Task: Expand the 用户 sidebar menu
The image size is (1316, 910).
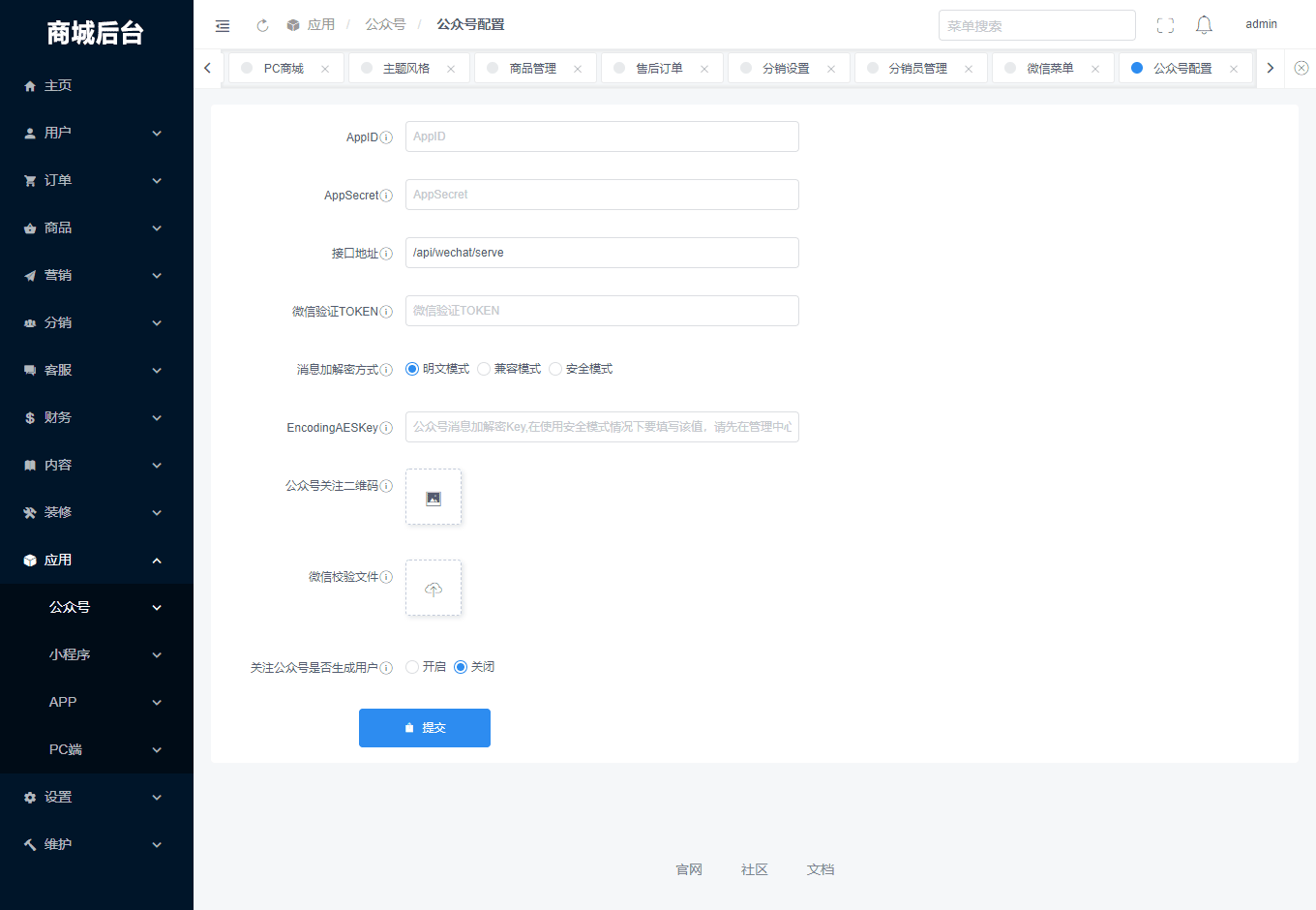Action: click(x=97, y=133)
